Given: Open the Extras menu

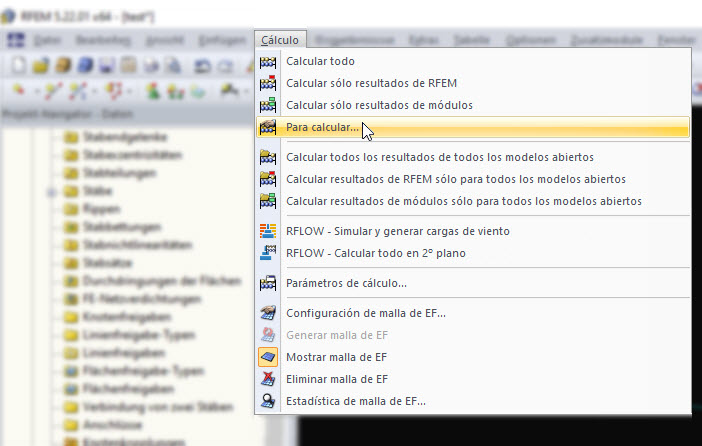Looking at the screenshot, I should (424, 40).
